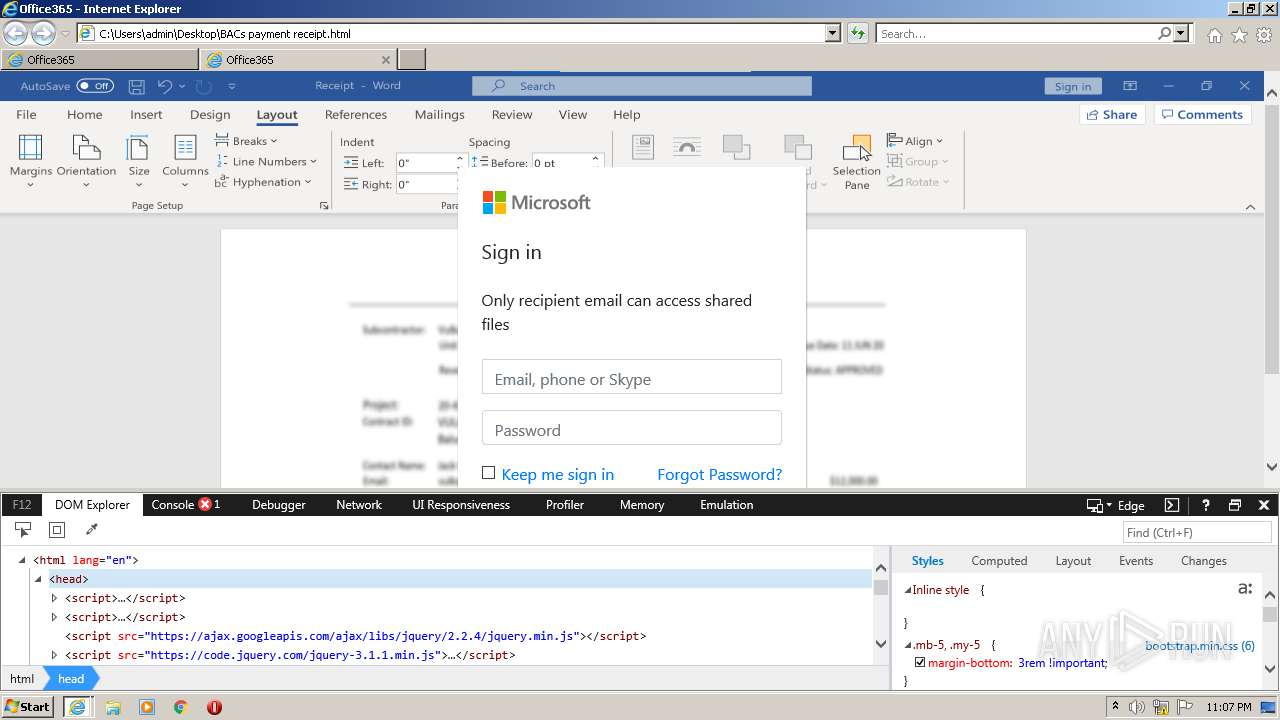Open the Favorites star icon

click(1239, 35)
